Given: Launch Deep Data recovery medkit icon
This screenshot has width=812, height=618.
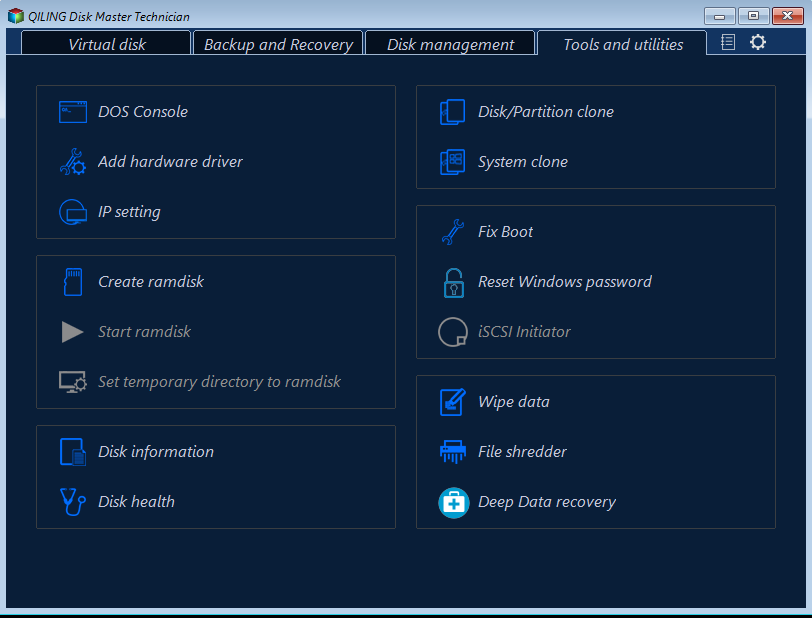Looking at the screenshot, I should pos(453,502).
